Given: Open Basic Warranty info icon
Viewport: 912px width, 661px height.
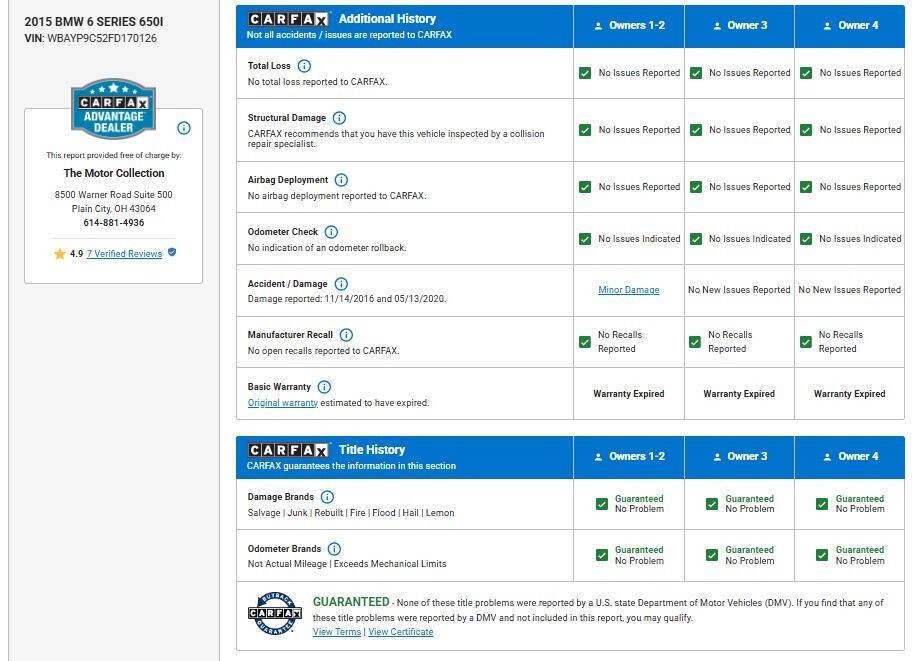Looking at the screenshot, I should [325, 387].
